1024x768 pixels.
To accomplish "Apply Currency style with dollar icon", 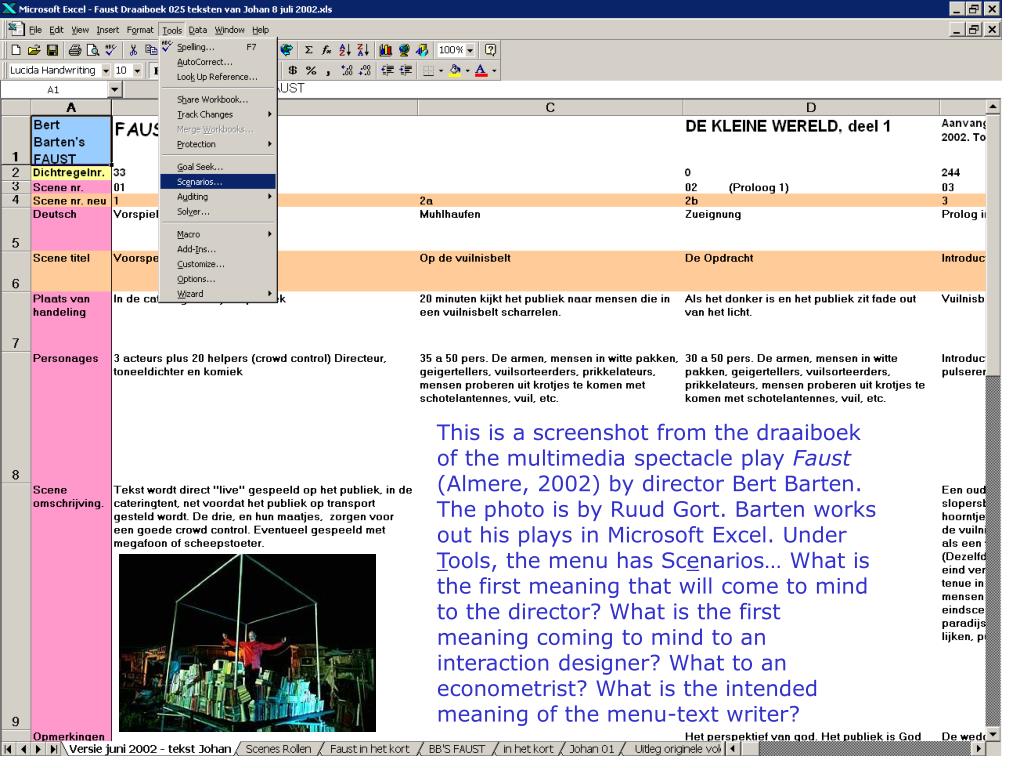I will 293,71.
